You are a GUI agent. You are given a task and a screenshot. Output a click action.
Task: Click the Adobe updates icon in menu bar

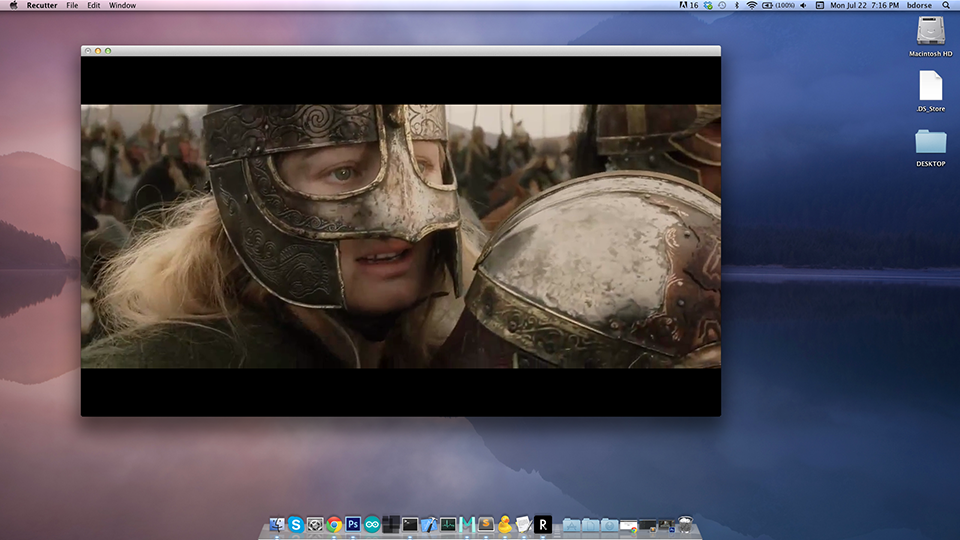pos(688,5)
